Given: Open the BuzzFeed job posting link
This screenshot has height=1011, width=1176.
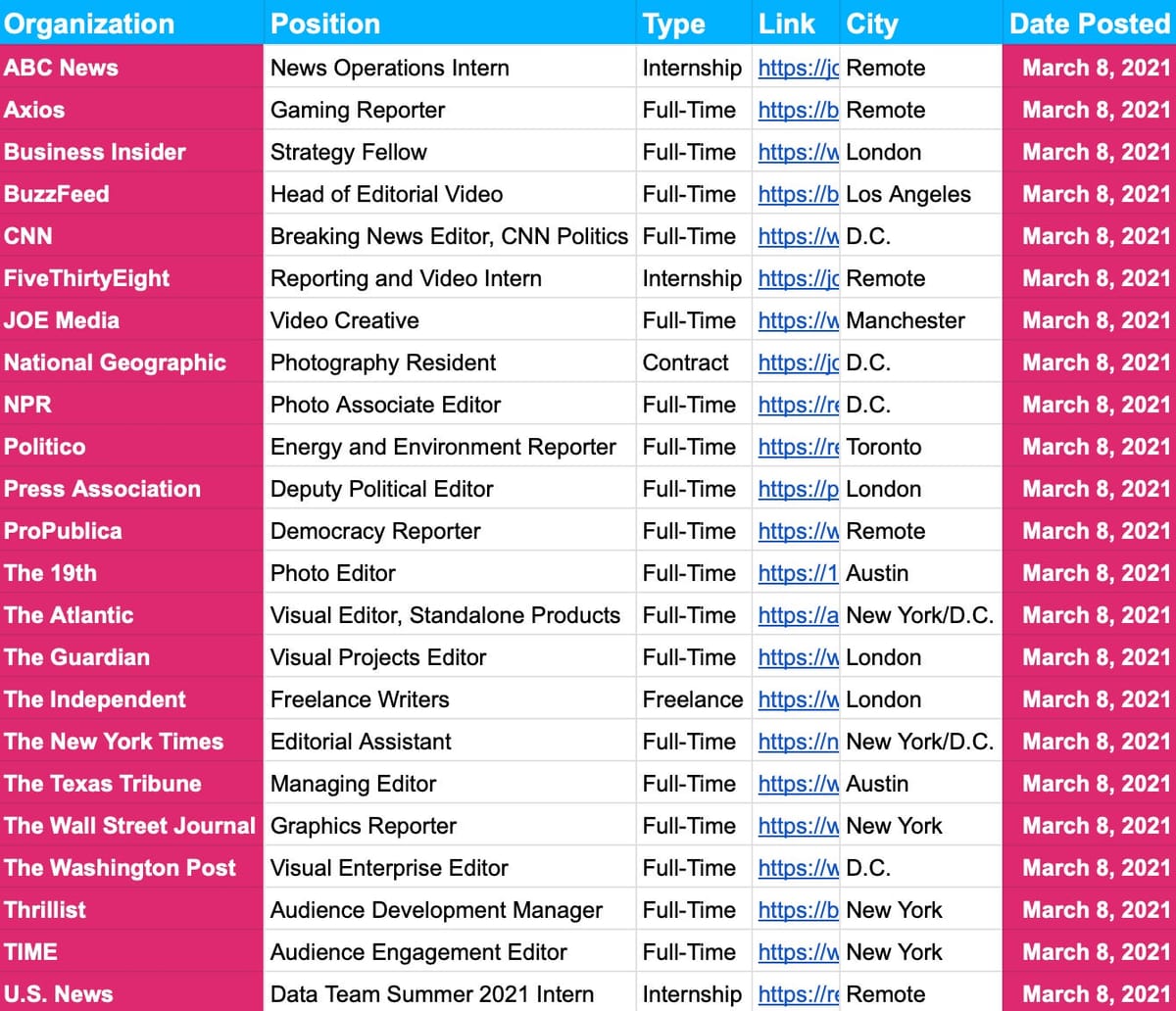Looking at the screenshot, I should click(796, 194).
